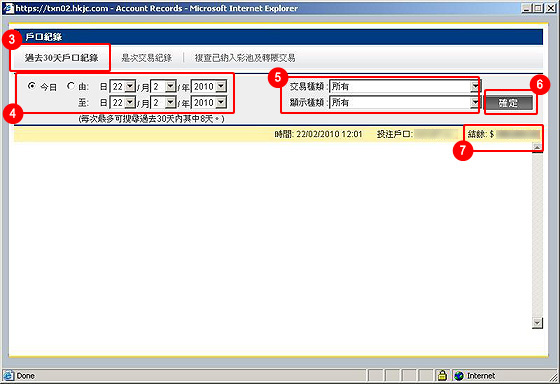Viewport: 560px width, 384px height.
Task: Select the 由 date range radio button
Action: [71, 86]
